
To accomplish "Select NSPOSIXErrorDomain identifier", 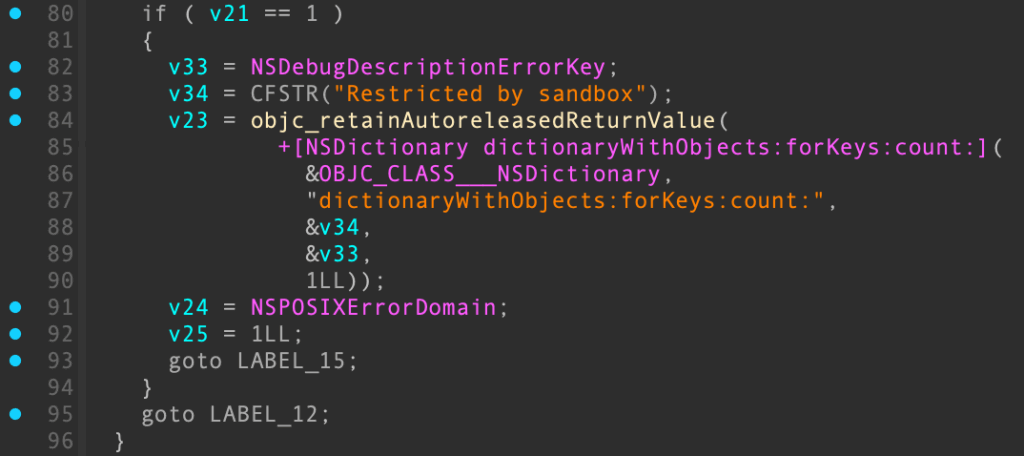I will coord(373,307).
